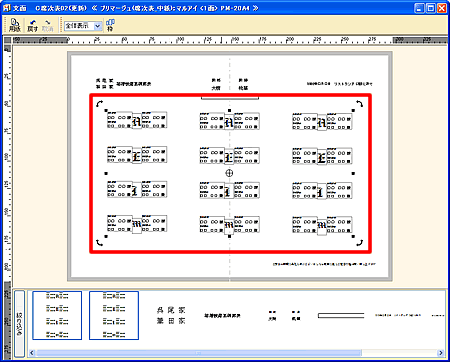The image size is (450, 362).
Task: Select table M in the center column
Action: (x=229, y=225)
